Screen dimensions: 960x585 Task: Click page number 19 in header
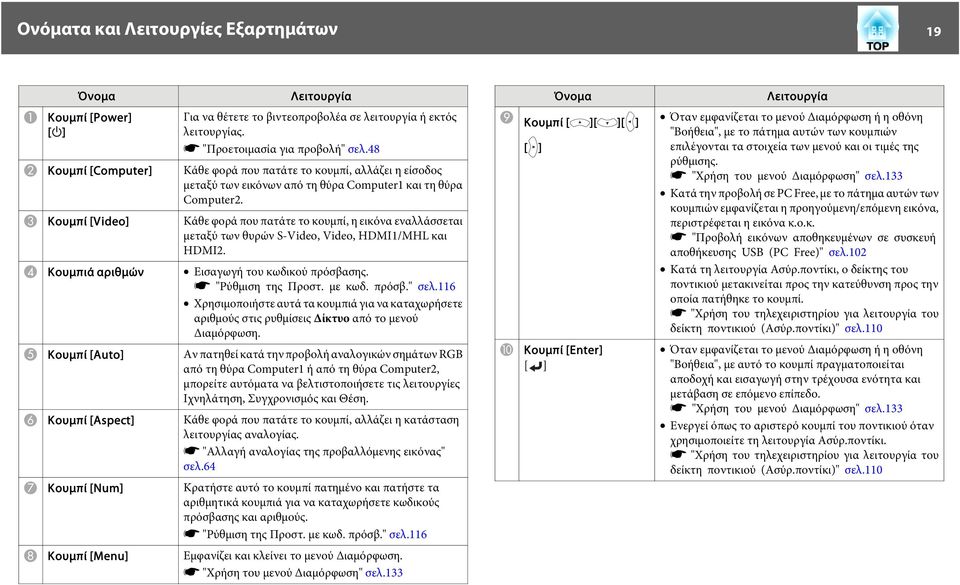pos(934,31)
